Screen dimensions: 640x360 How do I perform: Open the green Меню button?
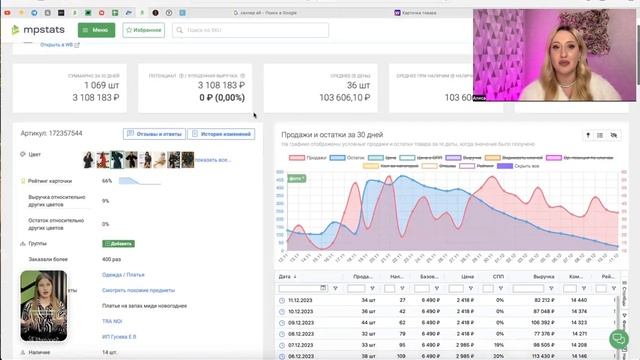[96, 30]
